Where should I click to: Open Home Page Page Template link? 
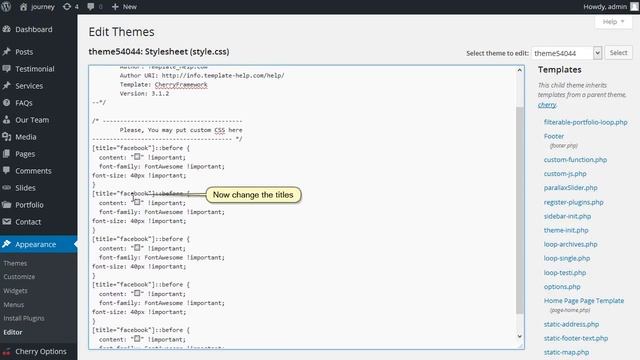[584, 300]
